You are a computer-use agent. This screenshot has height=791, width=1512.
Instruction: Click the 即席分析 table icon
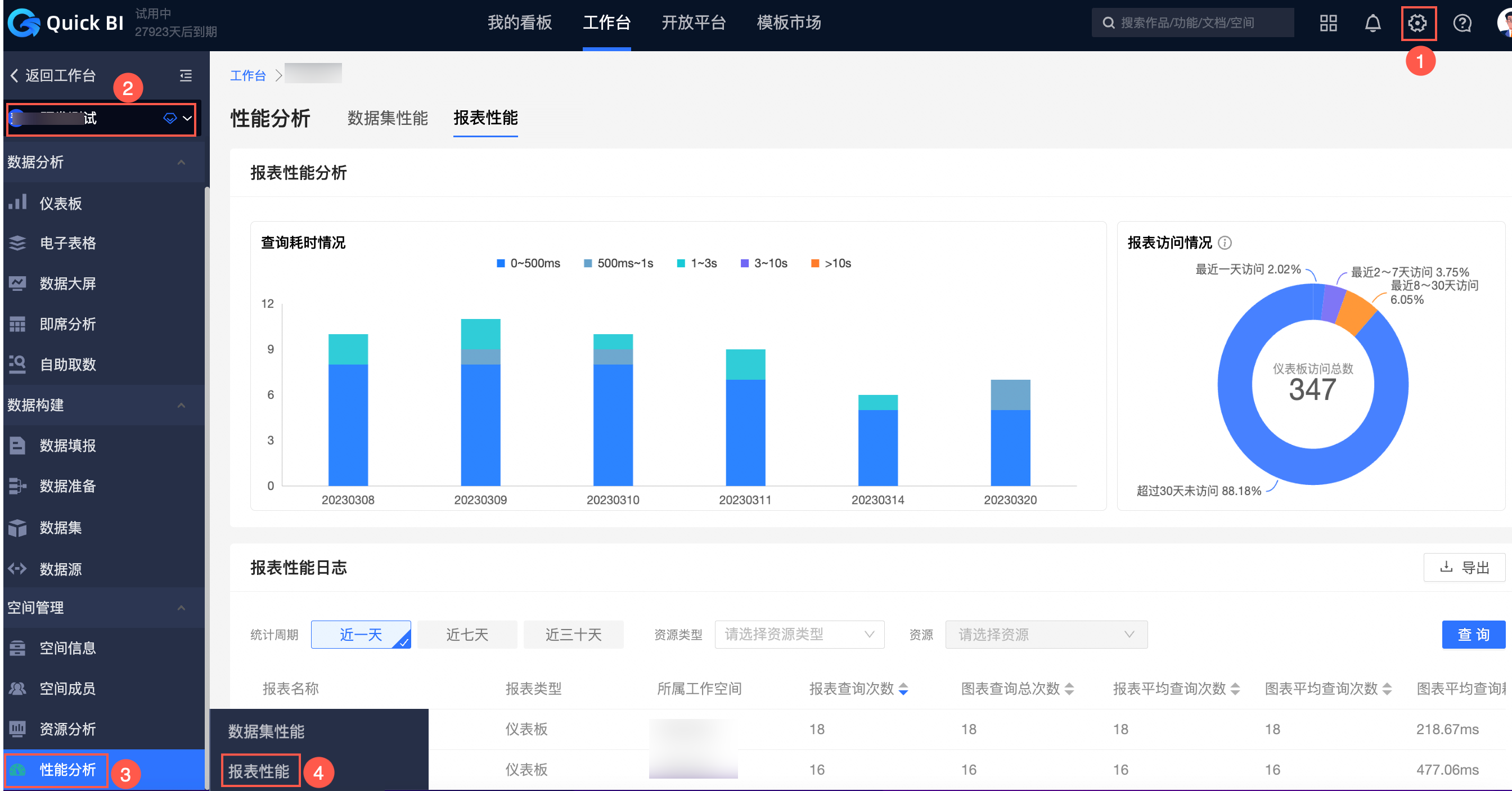coord(17,323)
